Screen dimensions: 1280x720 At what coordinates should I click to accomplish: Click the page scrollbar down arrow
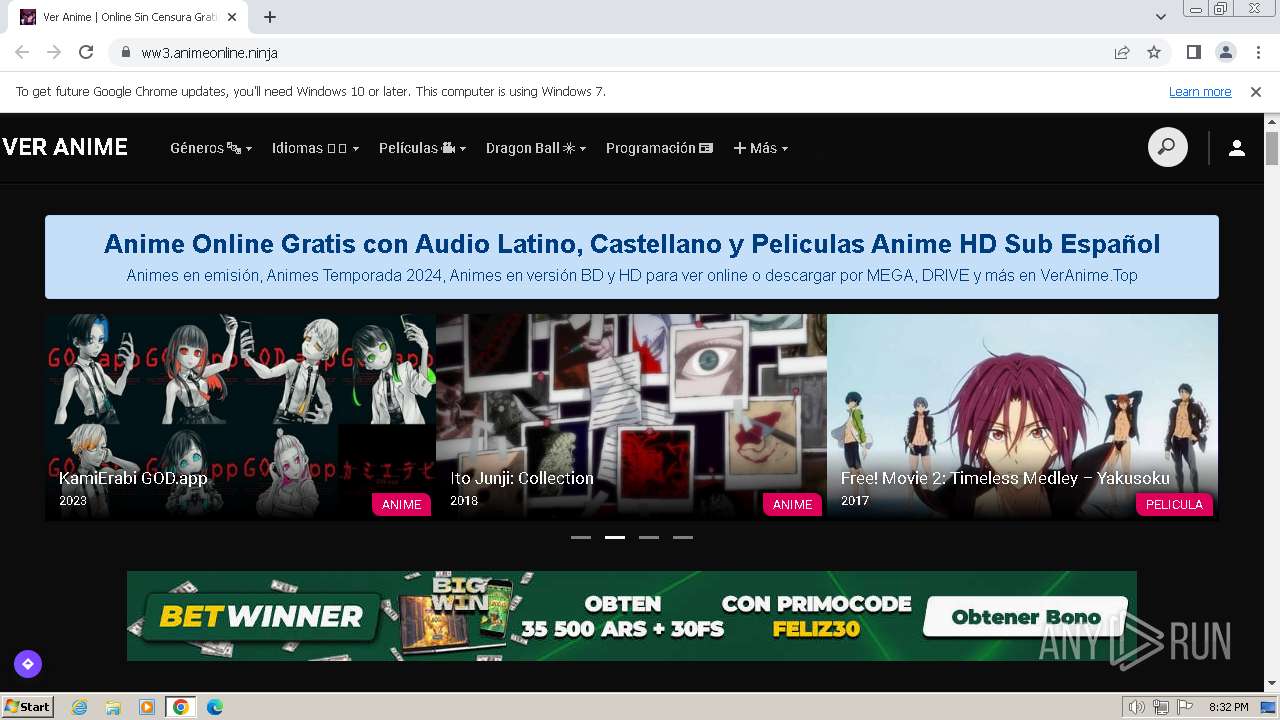(1272, 683)
